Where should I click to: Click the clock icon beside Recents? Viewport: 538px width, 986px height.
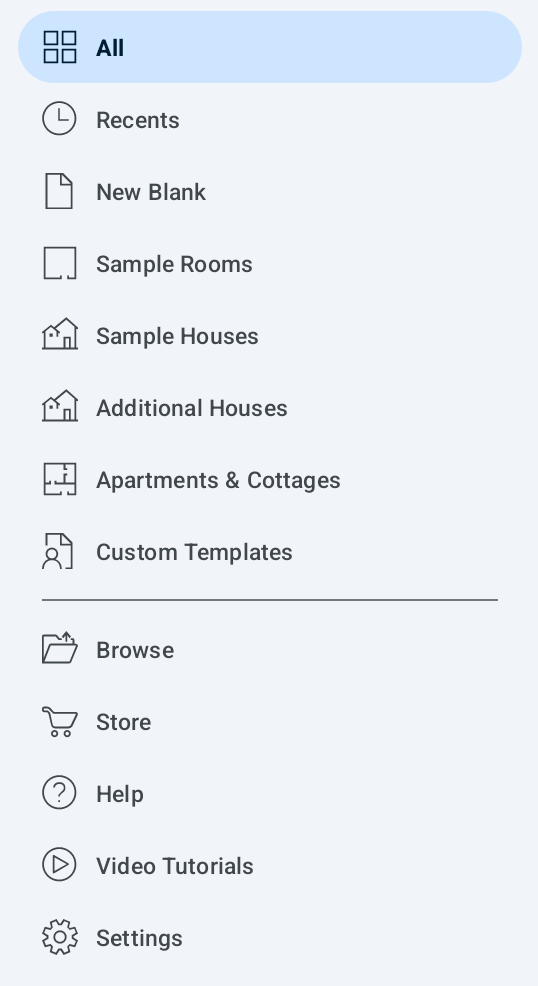(59, 119)
